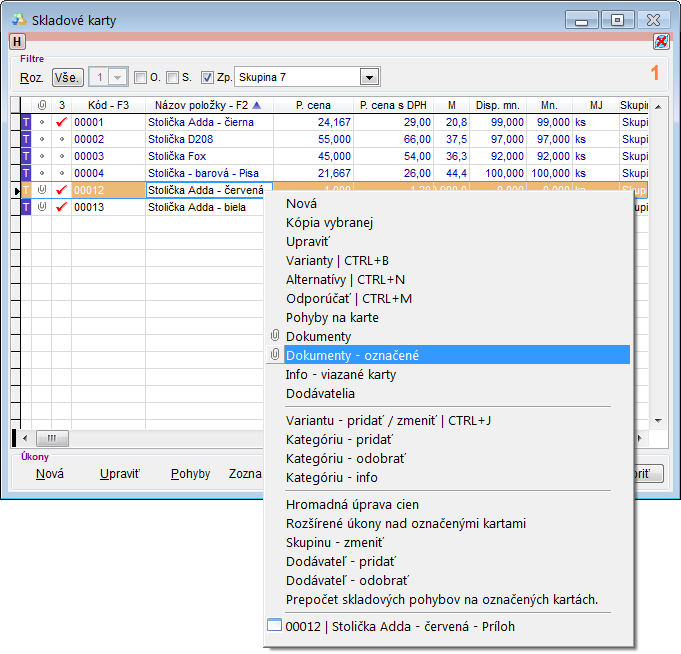681x654 pixels.
Task: Select the row Stolička D208
Action: point(334,139)
